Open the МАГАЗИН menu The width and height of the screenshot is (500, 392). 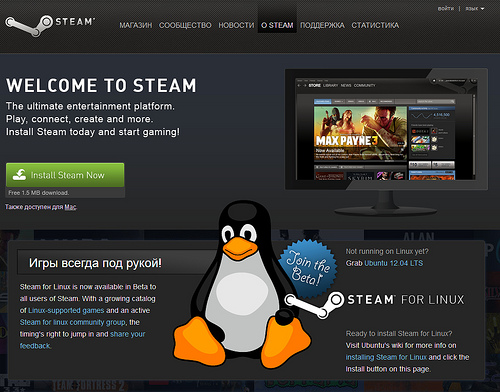(x=136, y=25)
